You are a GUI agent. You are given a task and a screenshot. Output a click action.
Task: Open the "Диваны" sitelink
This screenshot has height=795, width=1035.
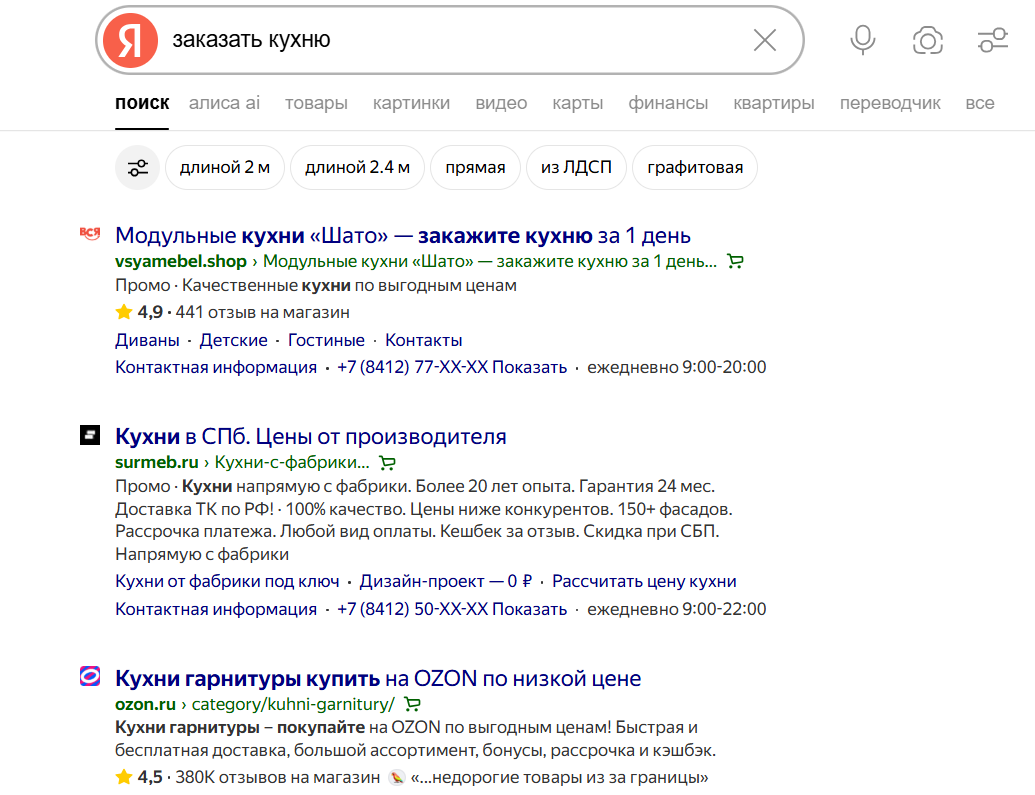(147, 340)
